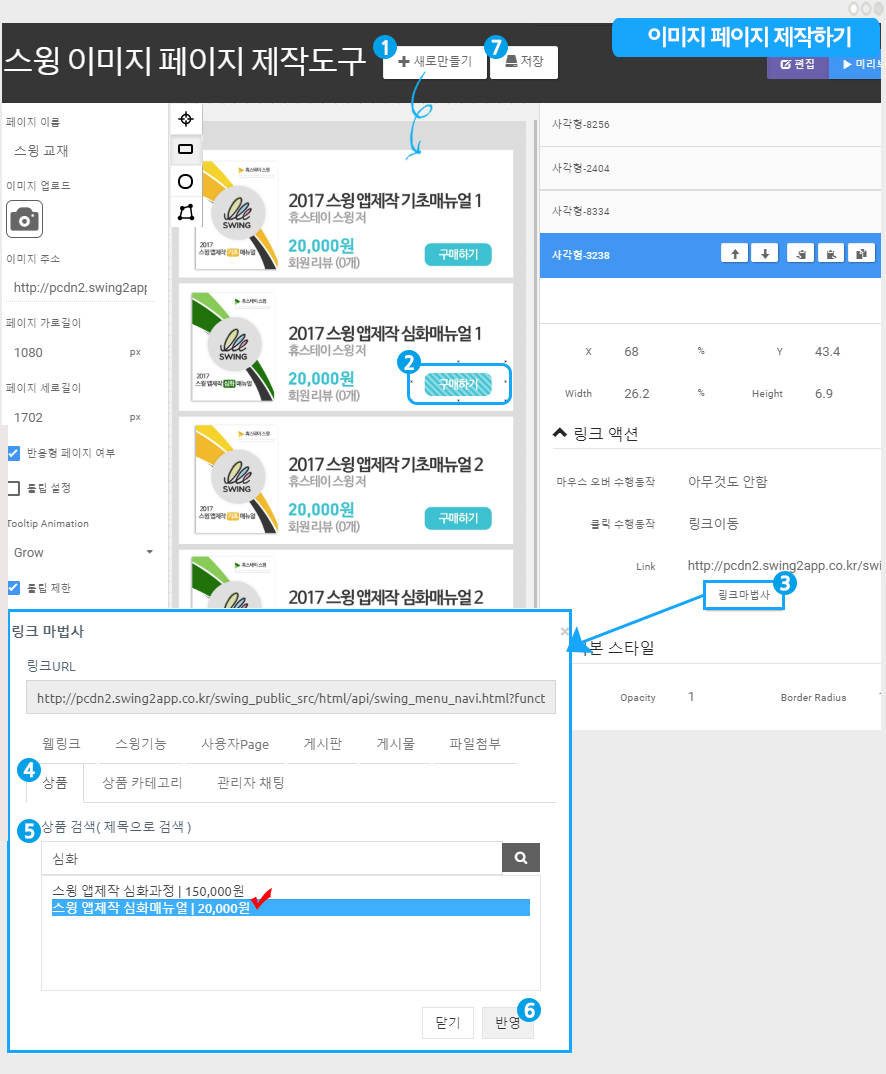Select the polygon shape tool

click(x=185, y=212)
